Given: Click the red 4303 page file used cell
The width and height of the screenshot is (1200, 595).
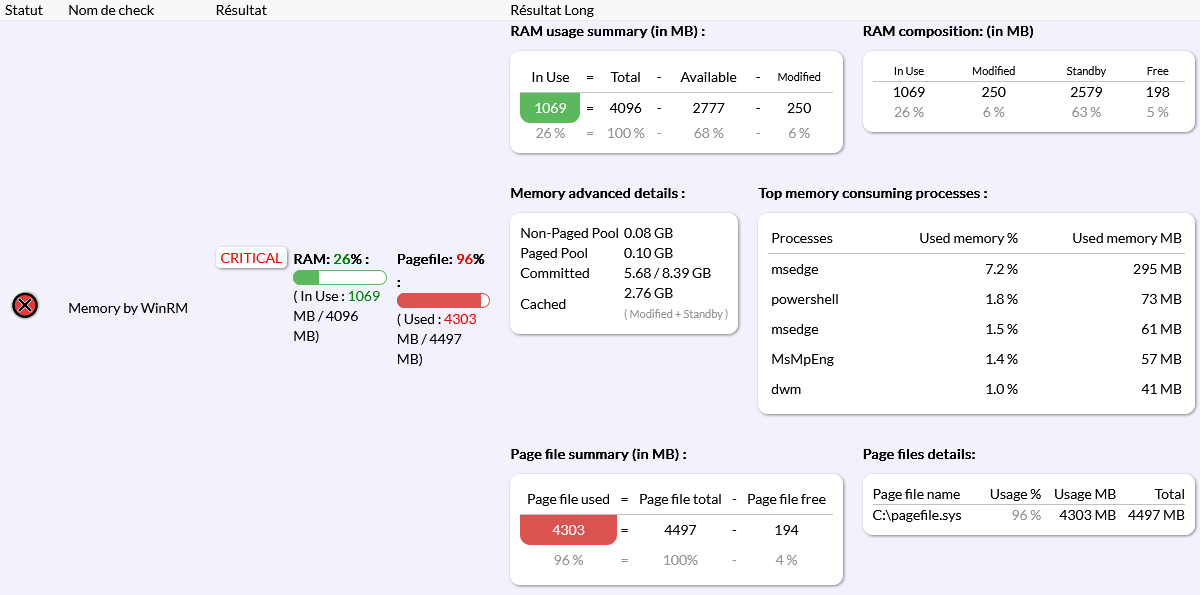Looking at the screenshot, I should (568, 530).
